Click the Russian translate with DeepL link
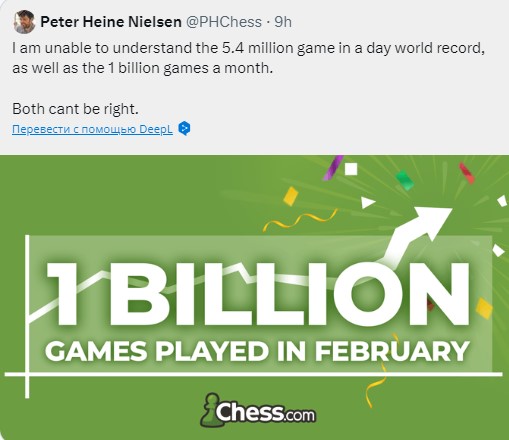This screenshot has height=440, width=509. (92, 129)
